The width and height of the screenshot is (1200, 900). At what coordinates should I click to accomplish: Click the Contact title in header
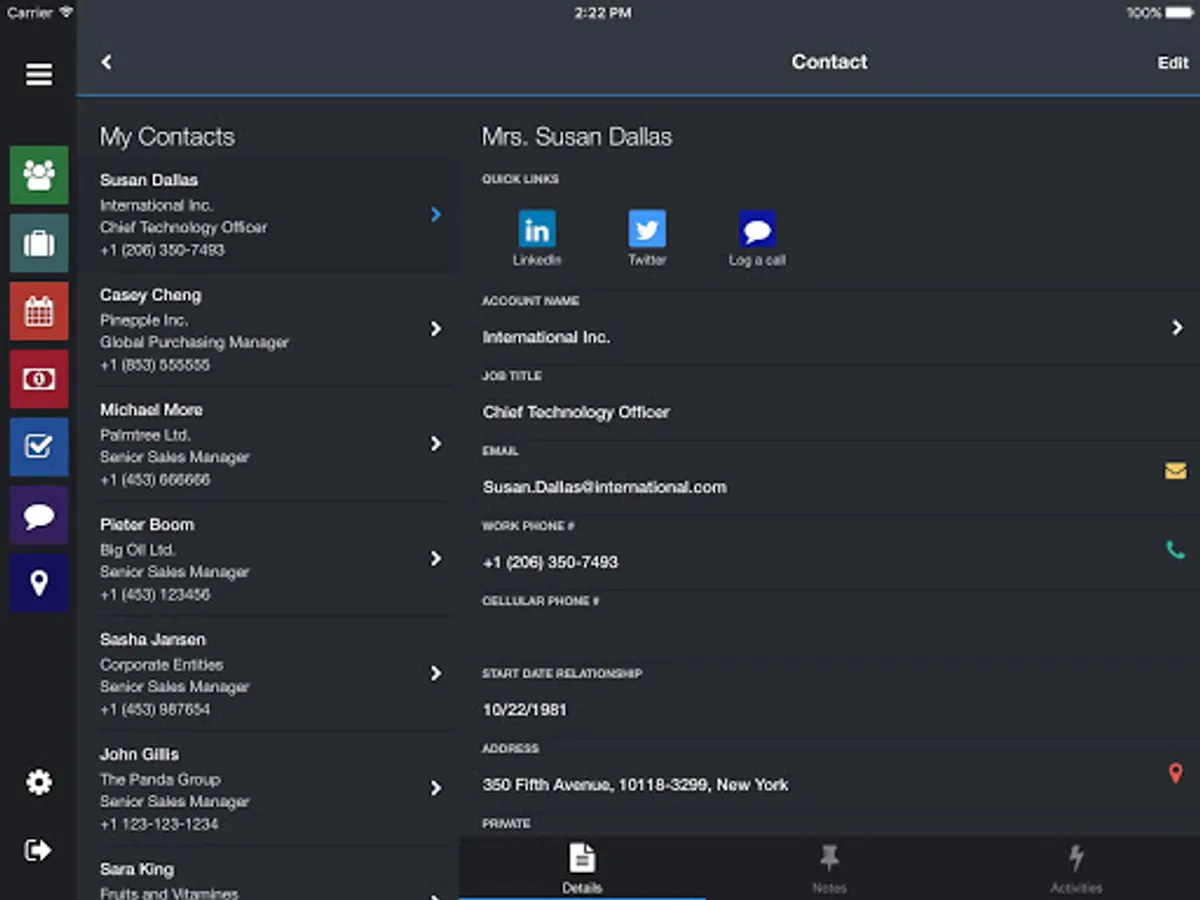829,62
